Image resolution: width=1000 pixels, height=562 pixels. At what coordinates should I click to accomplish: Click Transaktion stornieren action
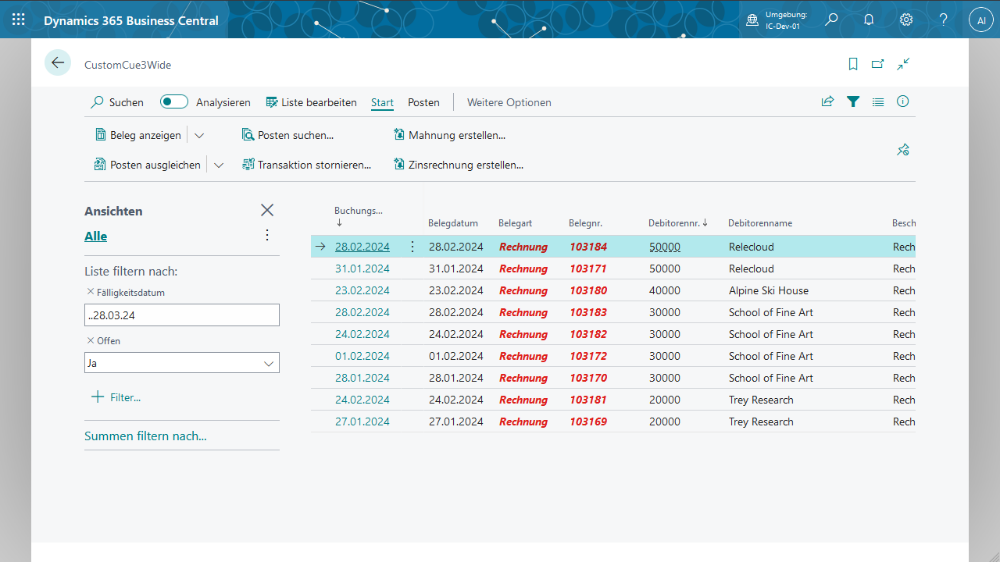[307, 165]
